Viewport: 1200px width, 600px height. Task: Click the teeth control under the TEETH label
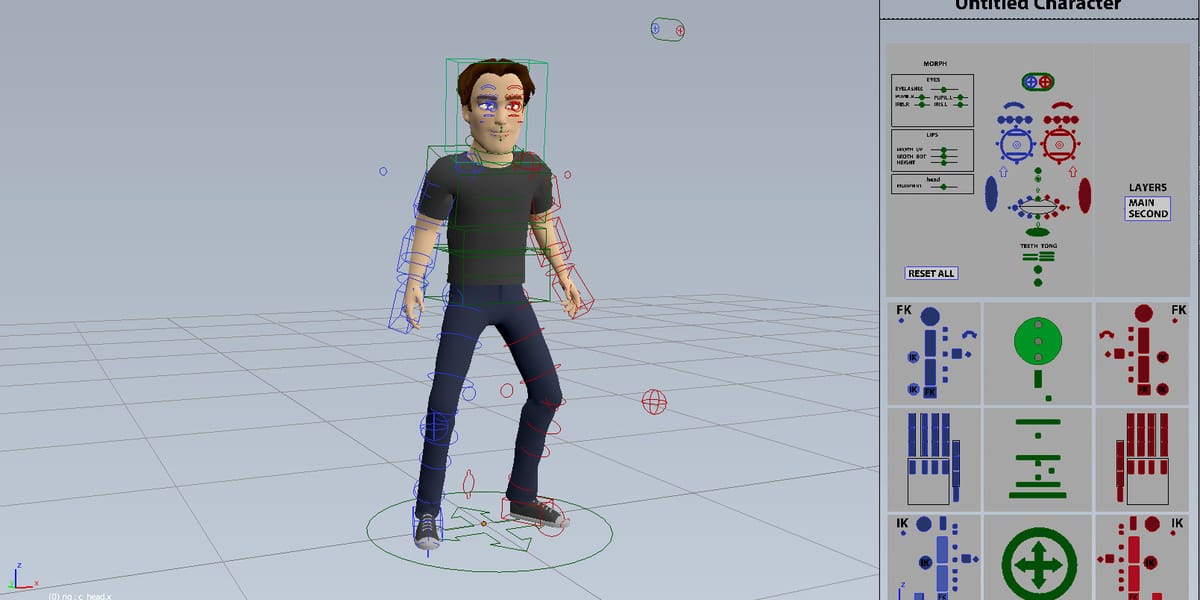[x=1030, y=256]
